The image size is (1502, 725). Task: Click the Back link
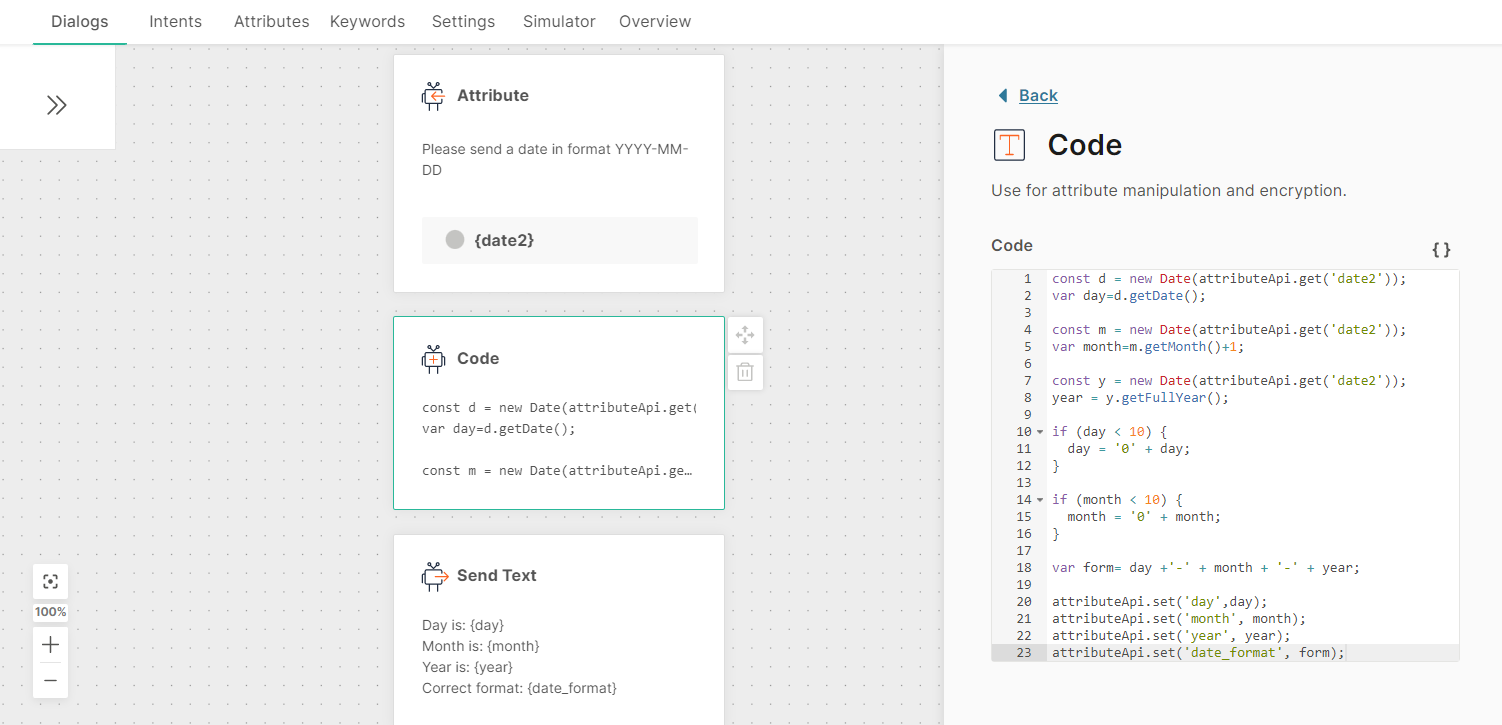coord(1037,96)
